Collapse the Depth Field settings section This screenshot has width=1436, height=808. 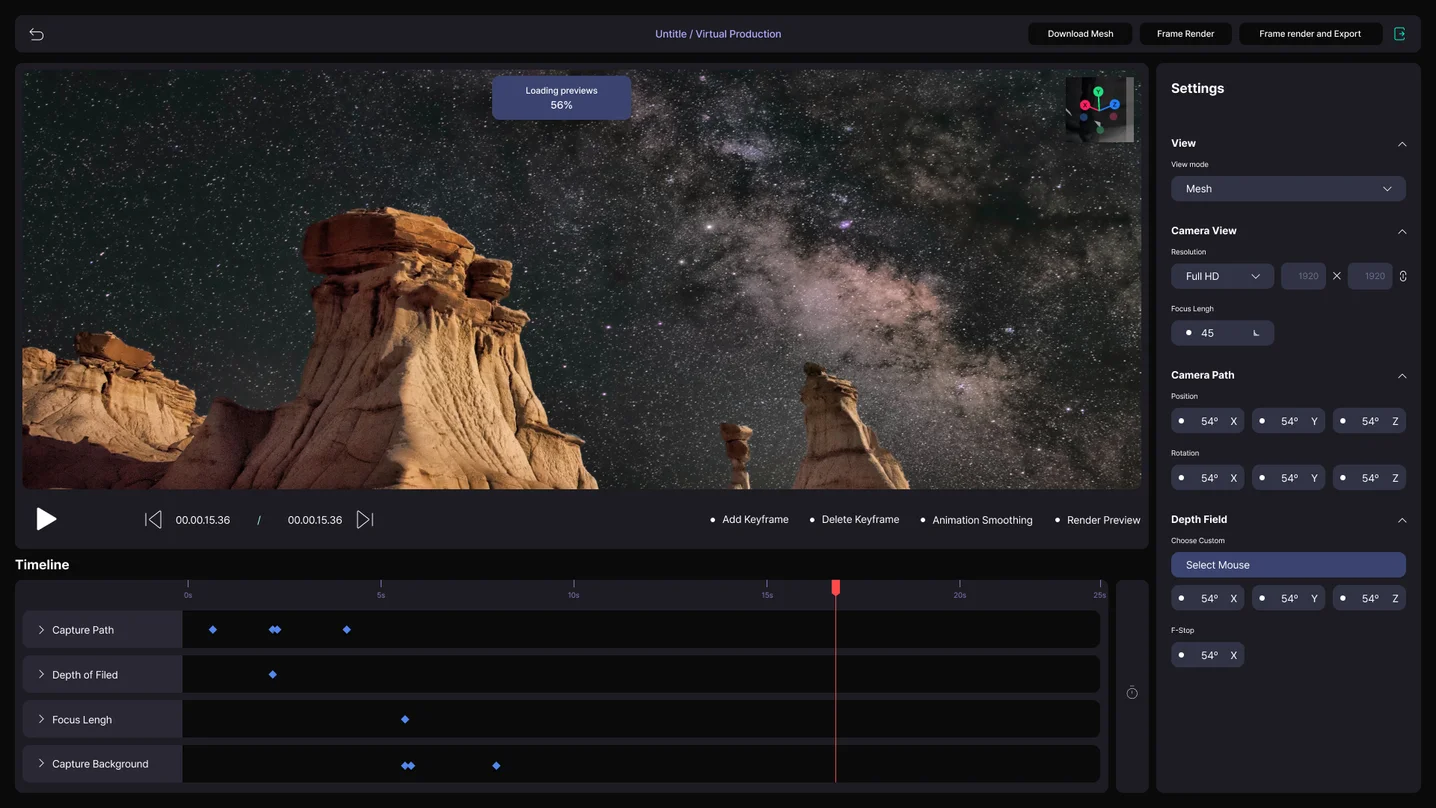pos(1402,519)
